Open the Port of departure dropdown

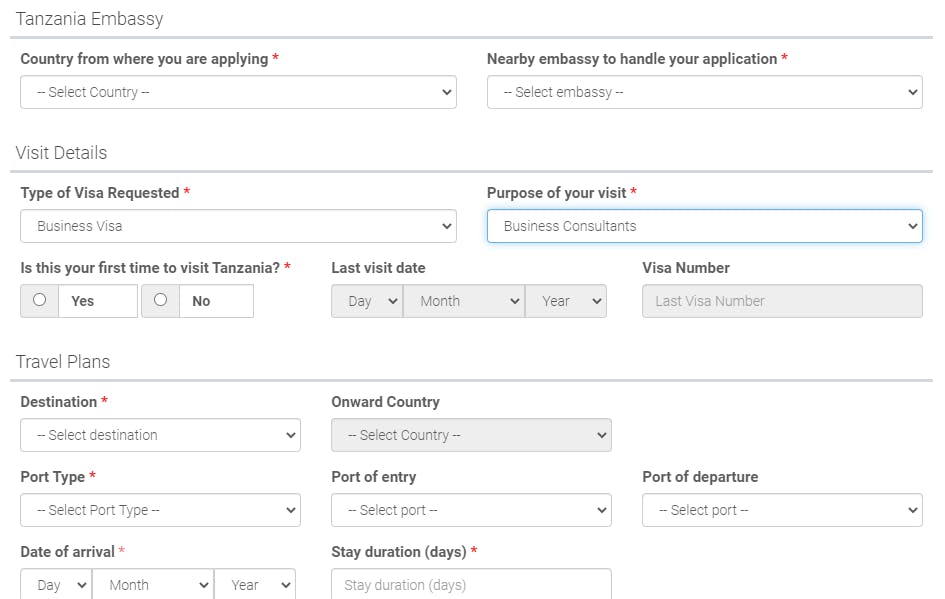782,510
